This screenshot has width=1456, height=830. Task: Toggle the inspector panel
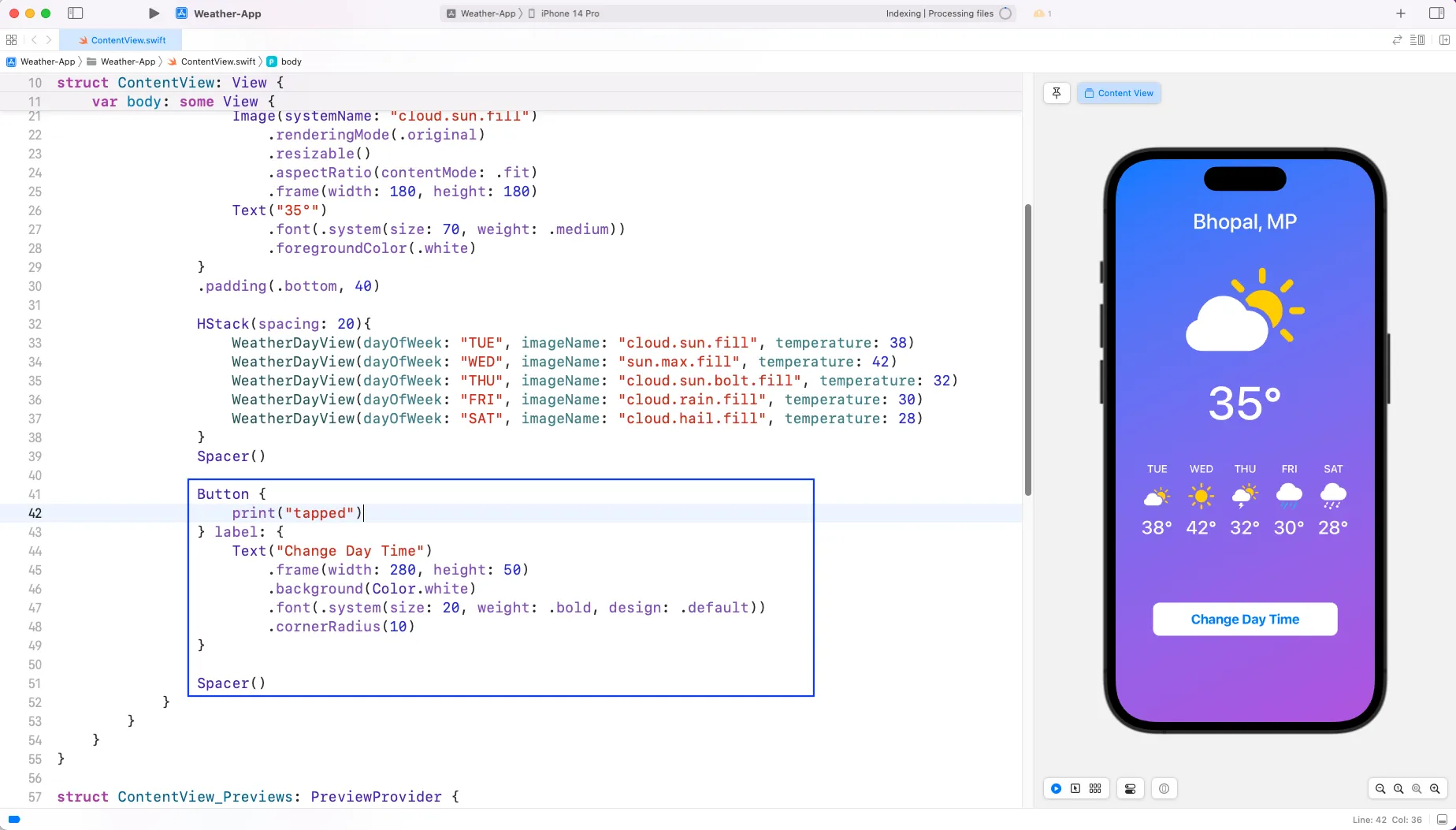click(1436, 13)
